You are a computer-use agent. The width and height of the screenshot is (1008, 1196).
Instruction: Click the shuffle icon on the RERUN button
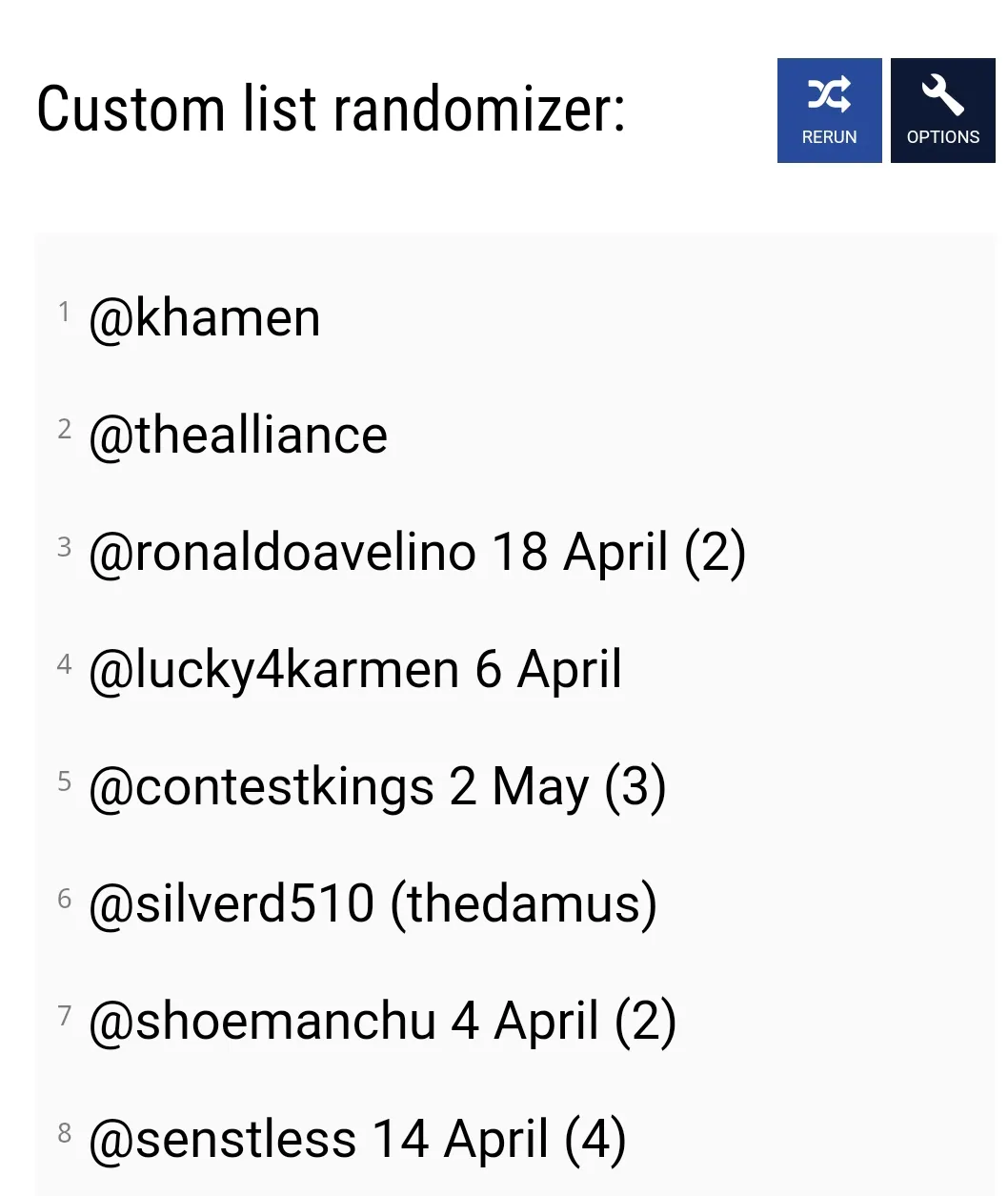829,94
